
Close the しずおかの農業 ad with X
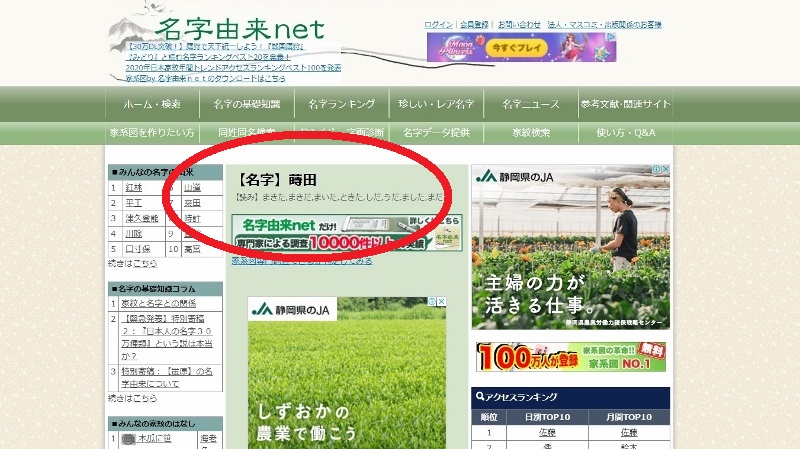442,302
